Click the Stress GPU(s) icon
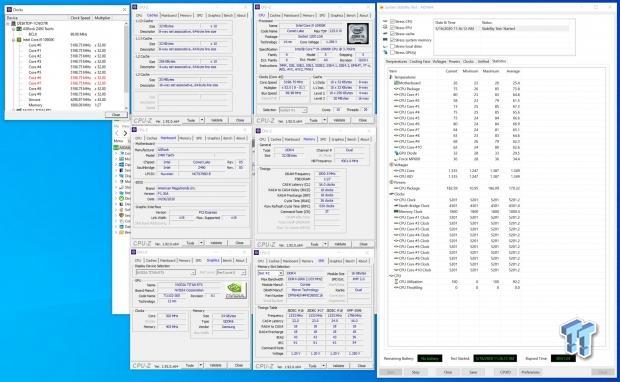This screenshot has width=620, height=382. tap(386, 52)
